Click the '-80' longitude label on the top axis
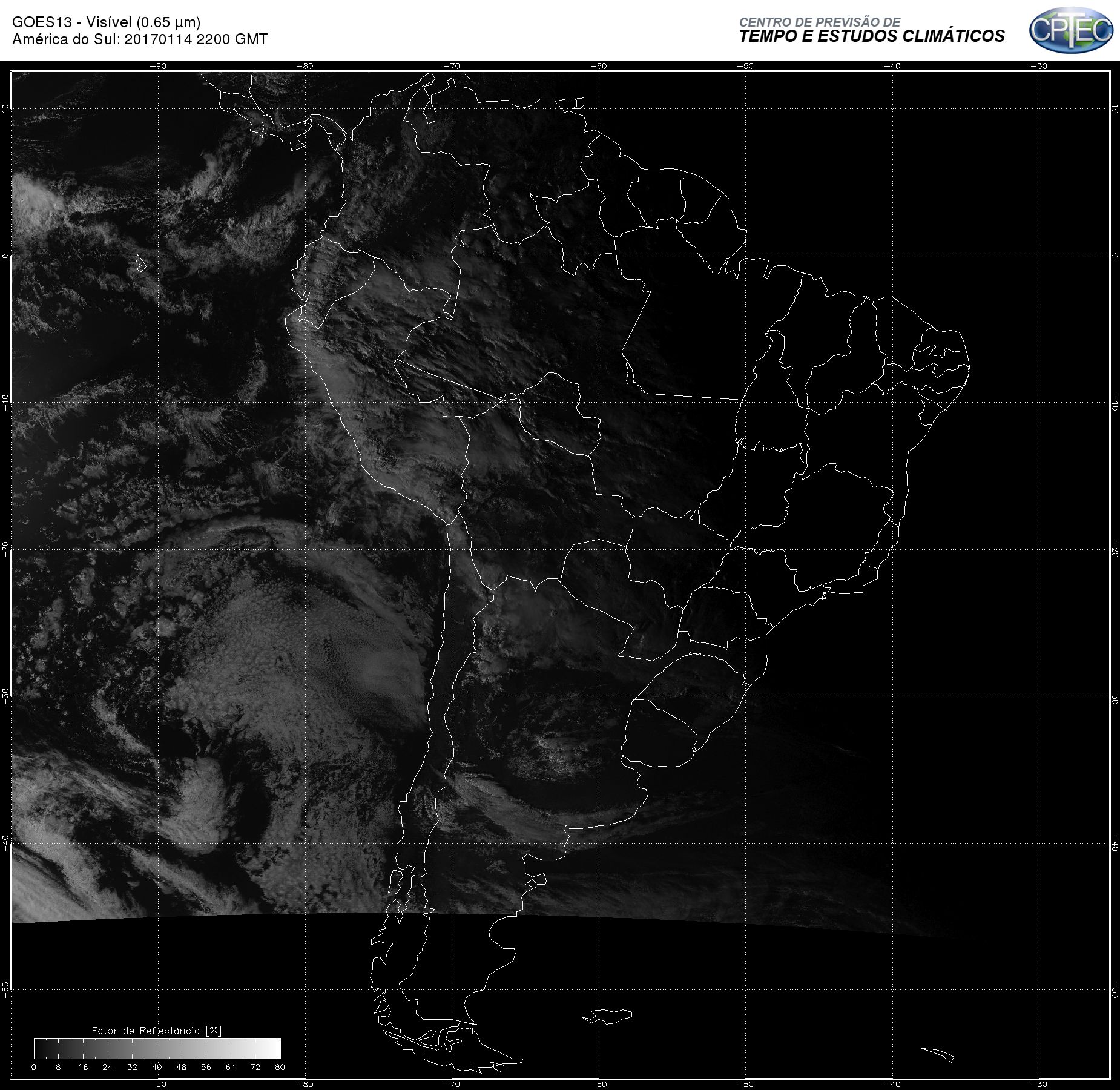1120x1090 pixels. (305, 66)
